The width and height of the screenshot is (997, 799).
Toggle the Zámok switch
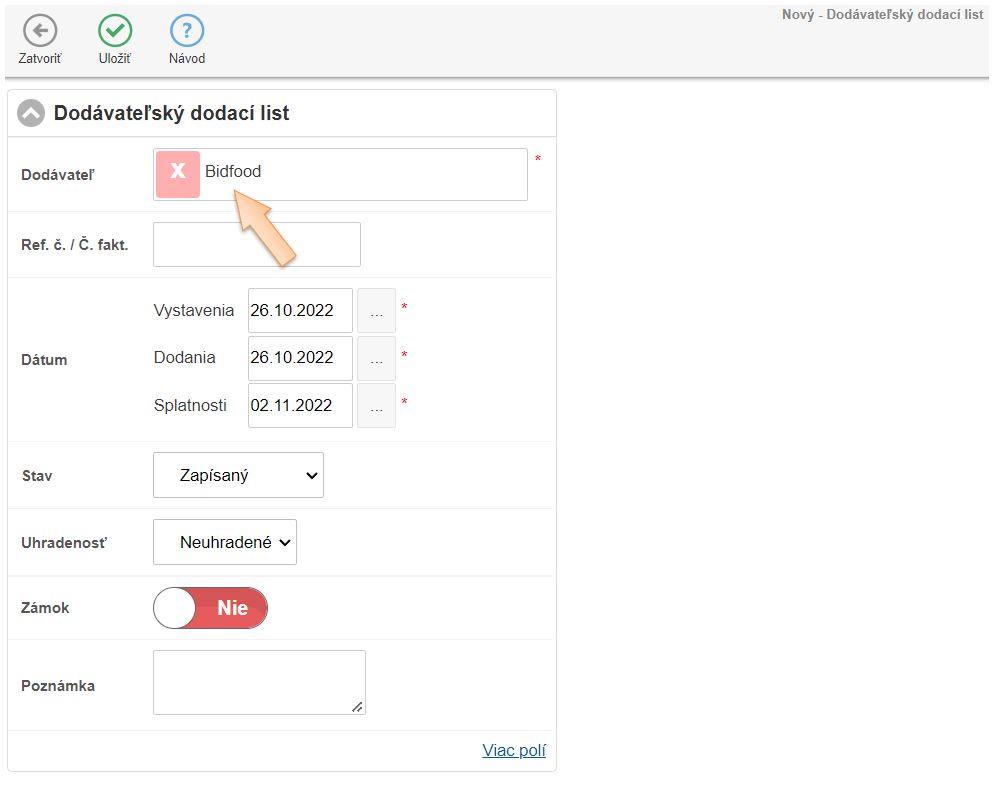pyautogui.click(x=211, y=608)
